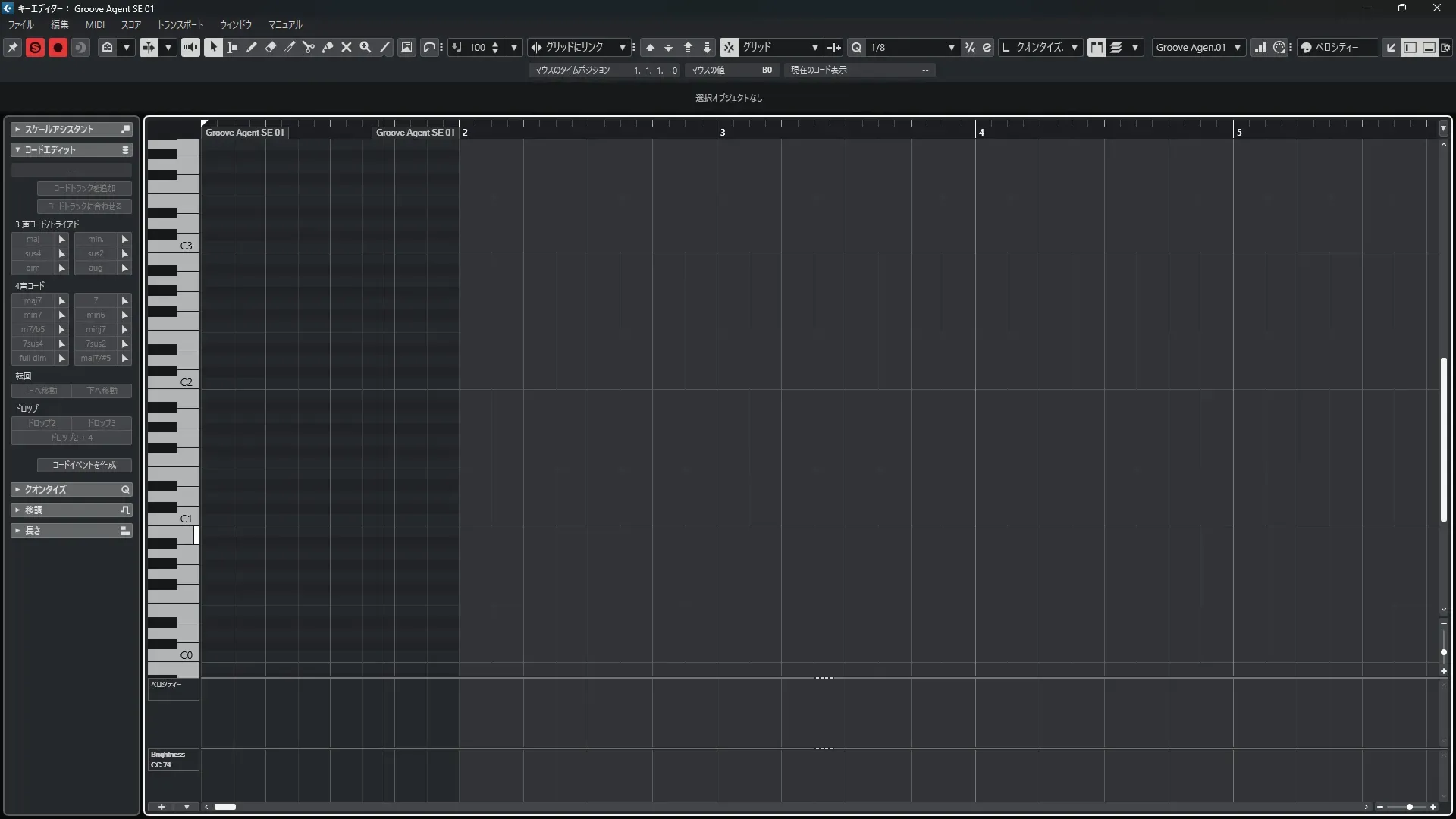This screenshot has height=819, width=1456.
Task: Open the トランスポート menu
Action: pos(180,25)
